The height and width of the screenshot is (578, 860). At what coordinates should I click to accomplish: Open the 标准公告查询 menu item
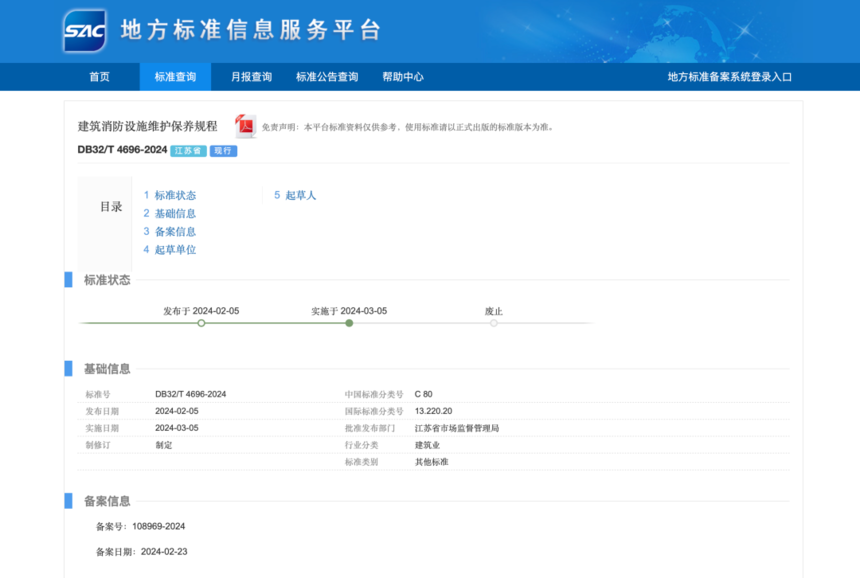327,77
